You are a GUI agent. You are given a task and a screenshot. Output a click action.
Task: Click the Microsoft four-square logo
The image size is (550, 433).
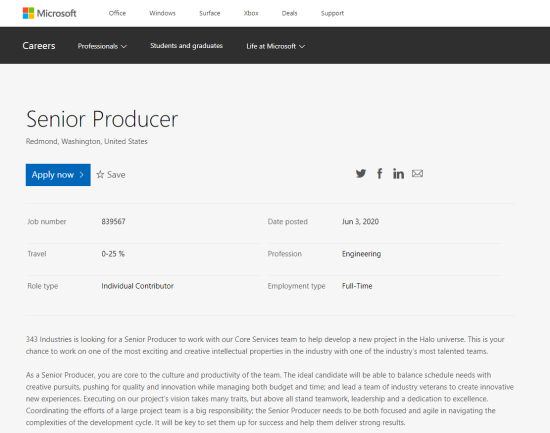pyautogui.click(x=28, y=13)
